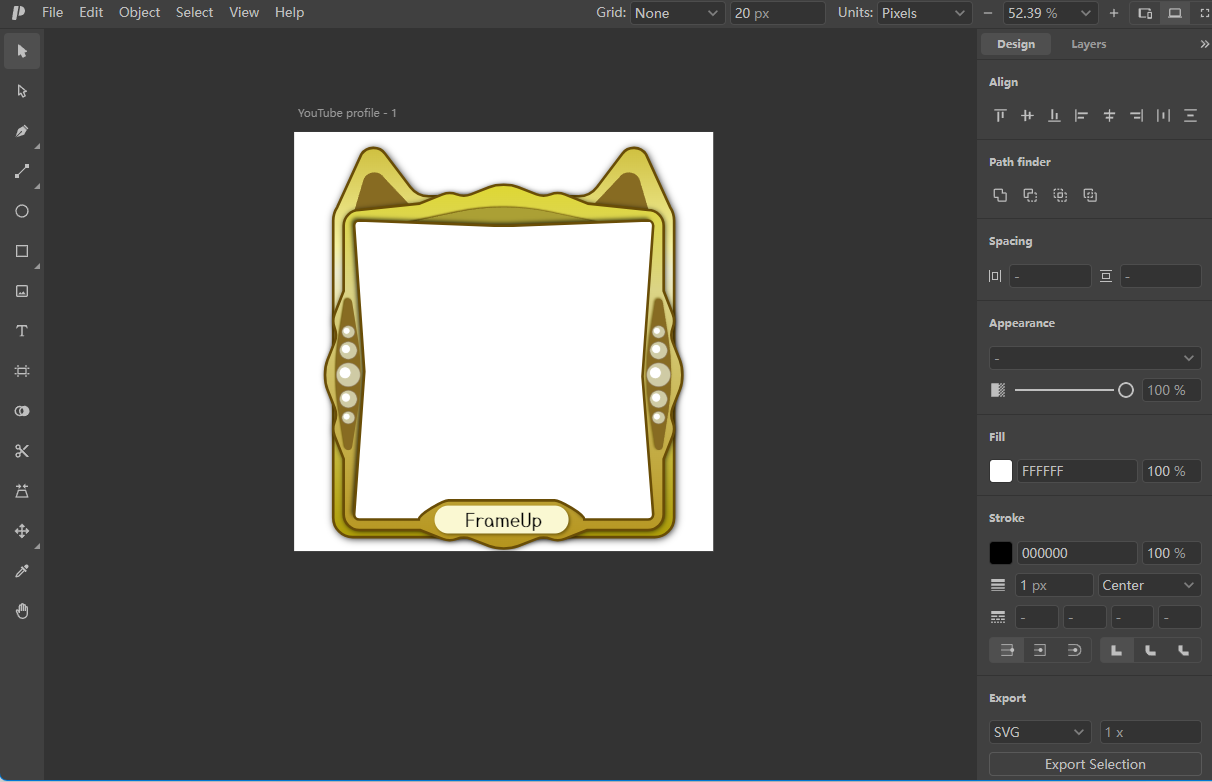Click the zoom in plus button

1114,13
